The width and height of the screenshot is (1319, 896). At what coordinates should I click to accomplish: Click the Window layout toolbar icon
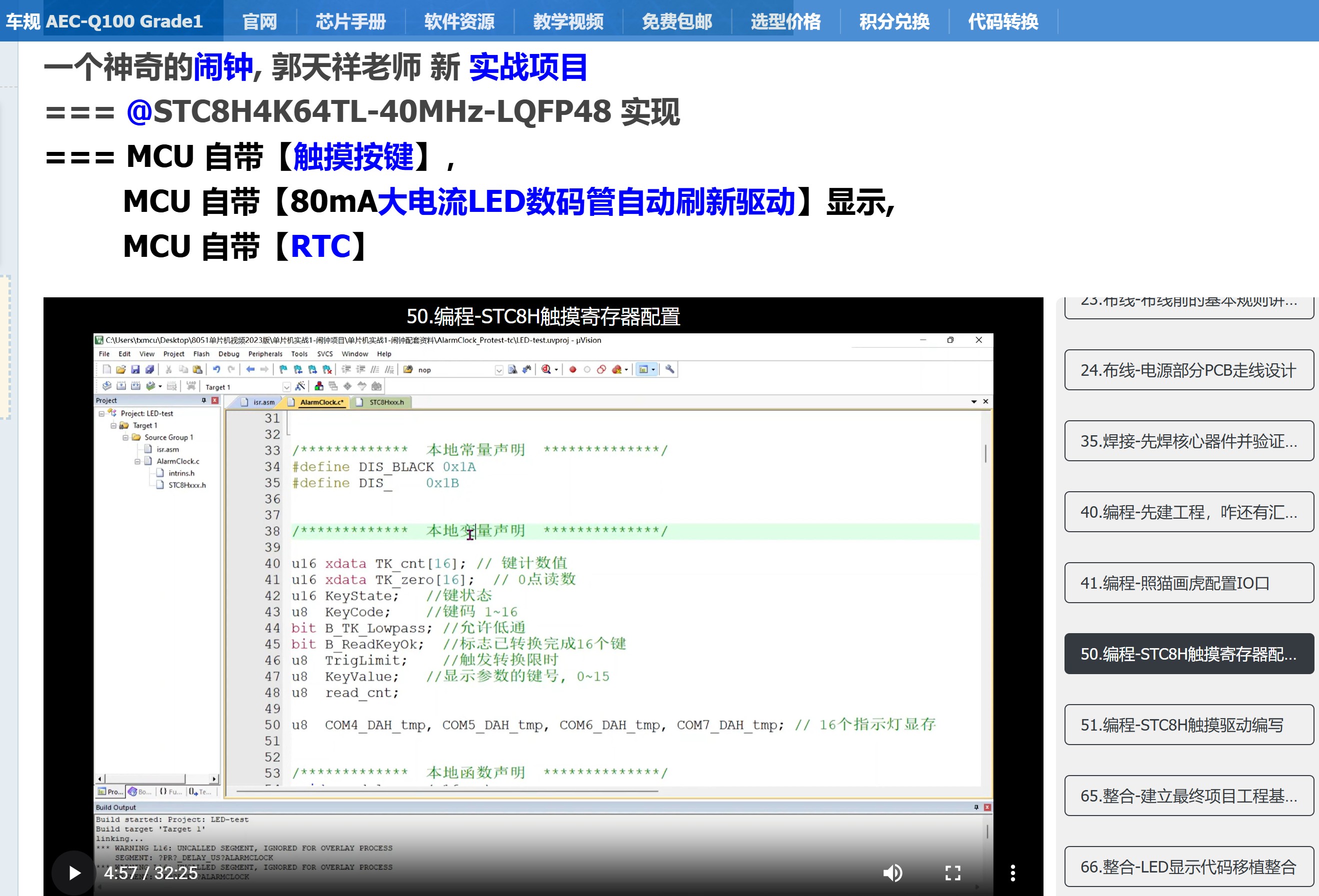[x=643, y=370]
